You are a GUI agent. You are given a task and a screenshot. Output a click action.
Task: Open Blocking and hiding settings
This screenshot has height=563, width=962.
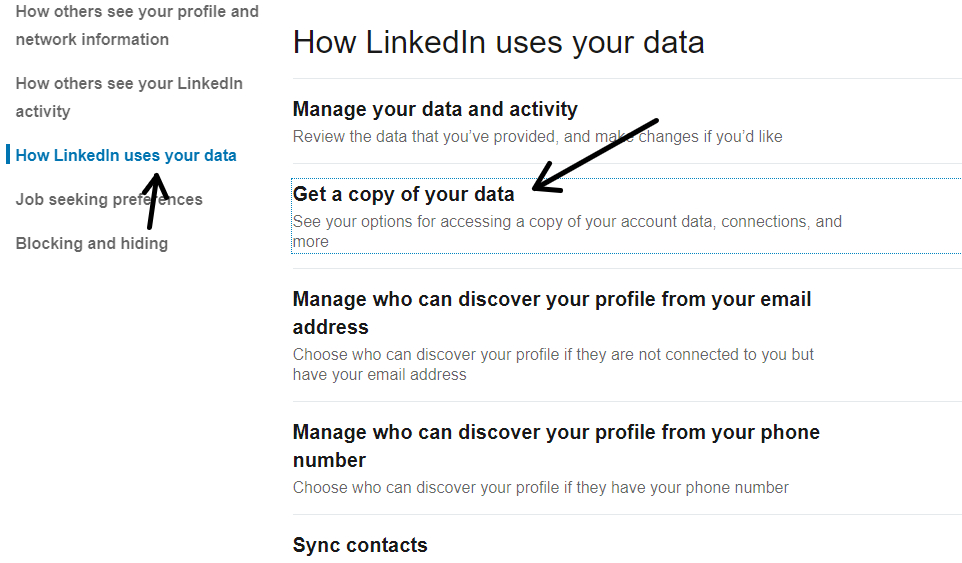pyautogui.click(x=92, y=243)
